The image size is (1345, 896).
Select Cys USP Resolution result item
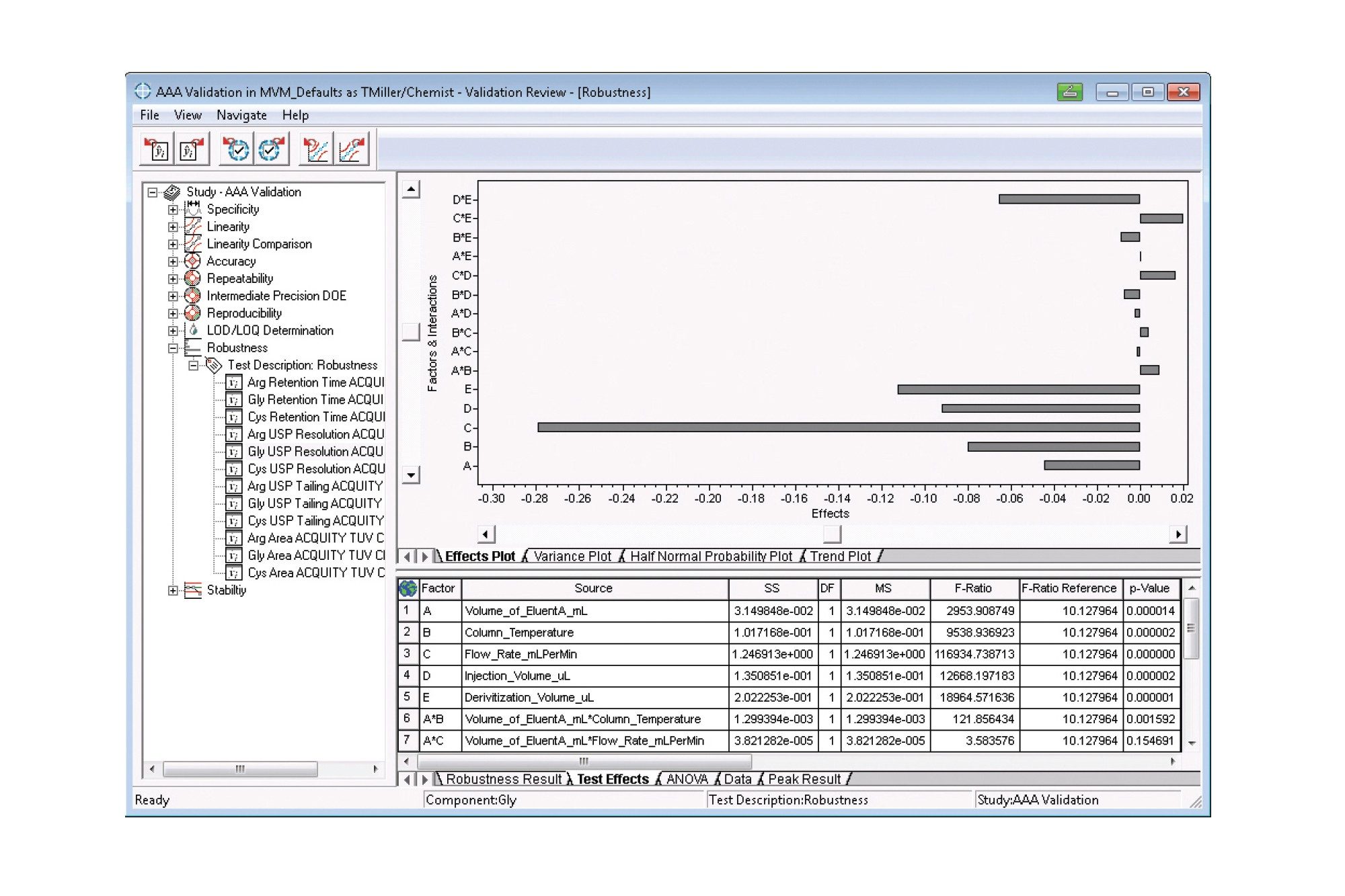(315, 469)
